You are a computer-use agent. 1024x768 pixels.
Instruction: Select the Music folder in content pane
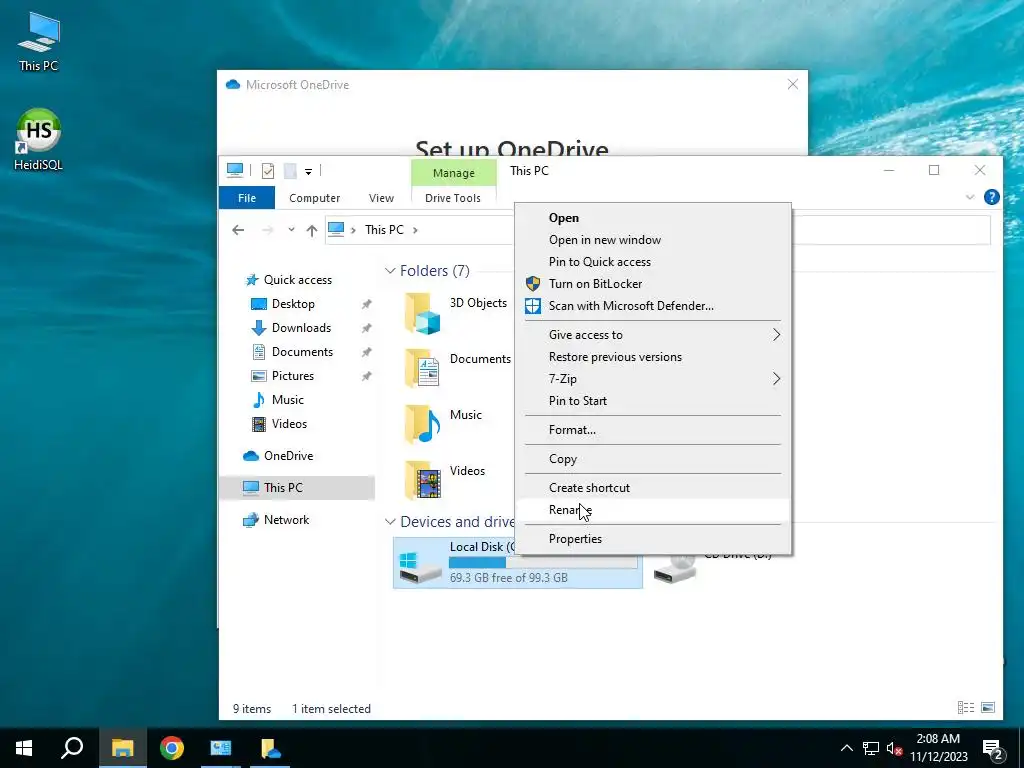[444, 424]
